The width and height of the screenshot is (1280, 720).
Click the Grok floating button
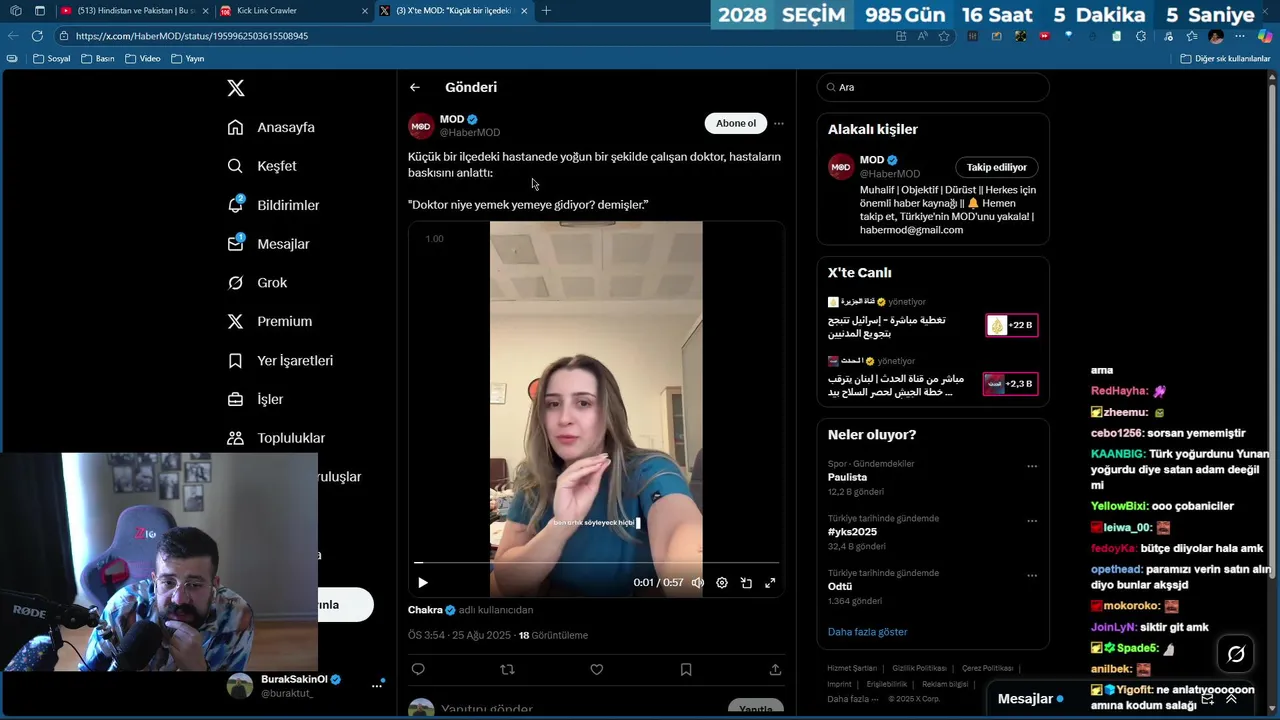[1236, 654]
